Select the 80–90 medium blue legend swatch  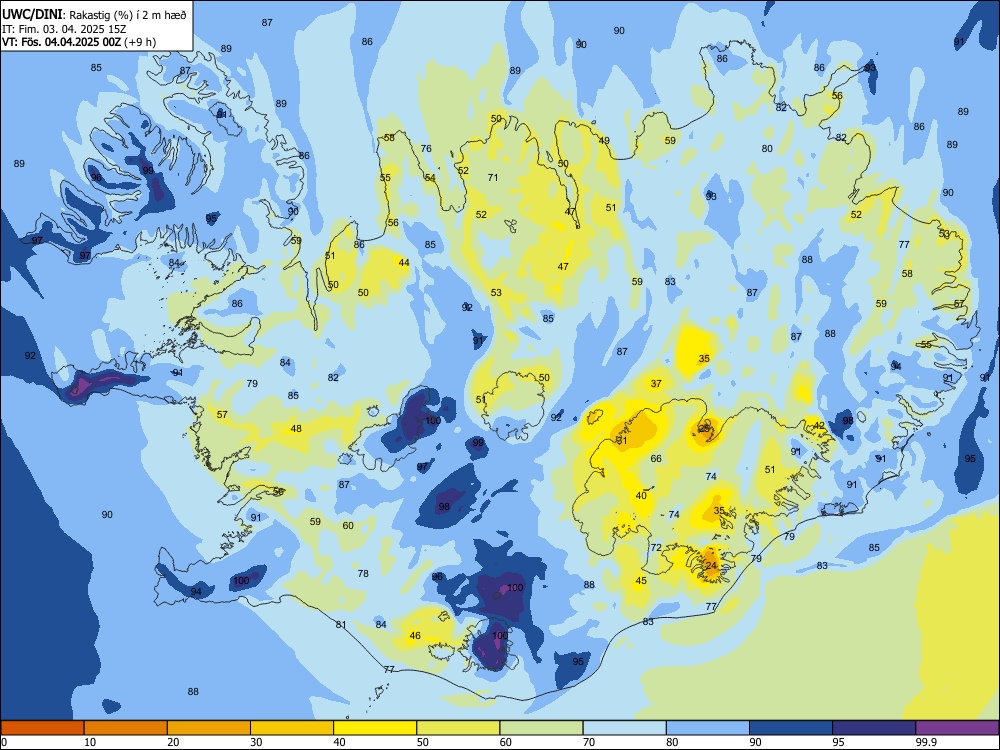(708, 728)
